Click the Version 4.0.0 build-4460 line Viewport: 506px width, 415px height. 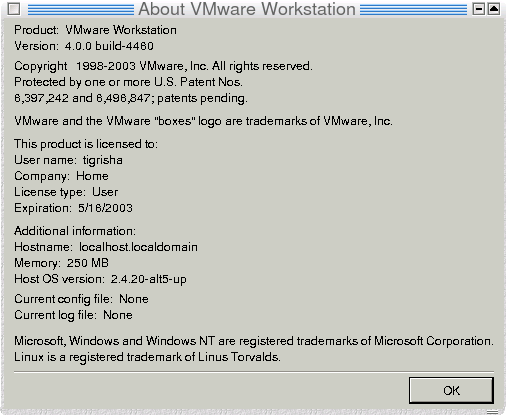(84, 46)
